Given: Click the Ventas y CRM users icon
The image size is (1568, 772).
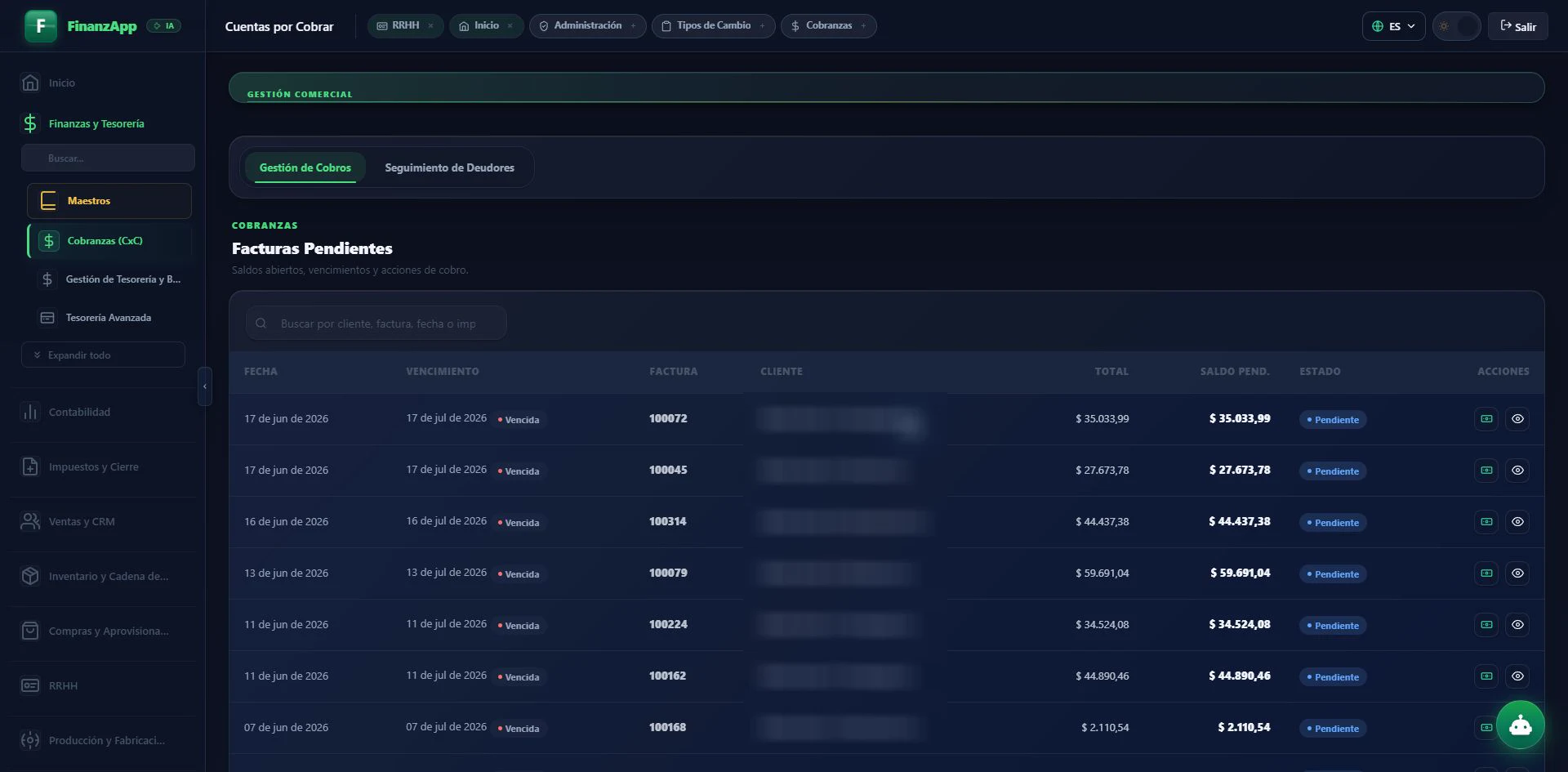Looking at the screenshot, I should pos(30,521).
